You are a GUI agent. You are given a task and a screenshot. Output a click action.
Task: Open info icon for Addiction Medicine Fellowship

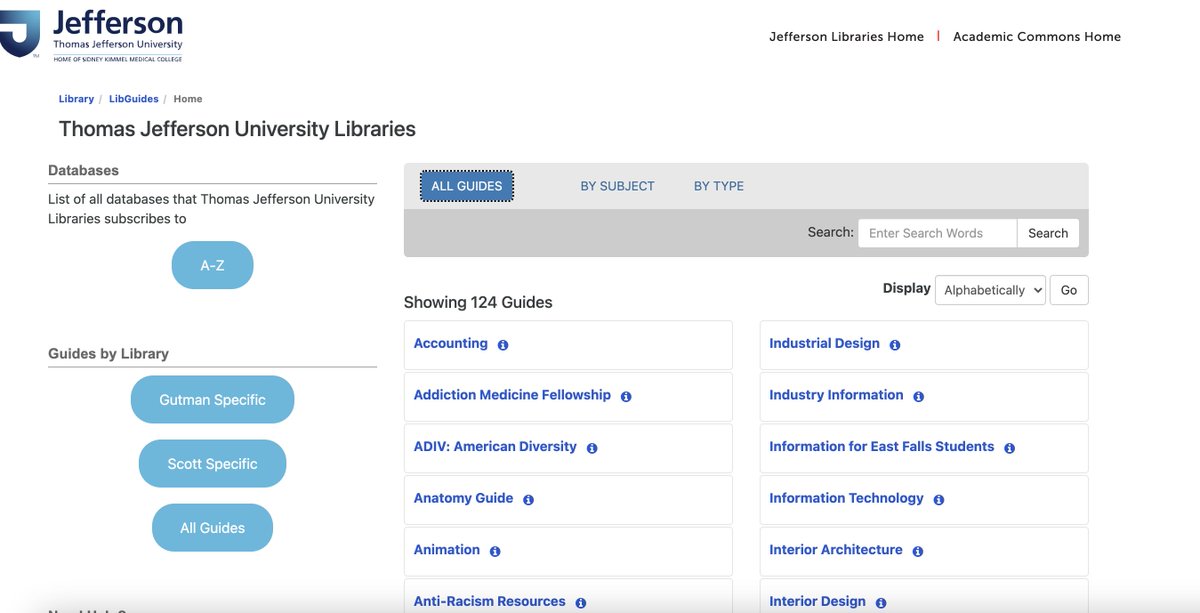tap(626, 397)
